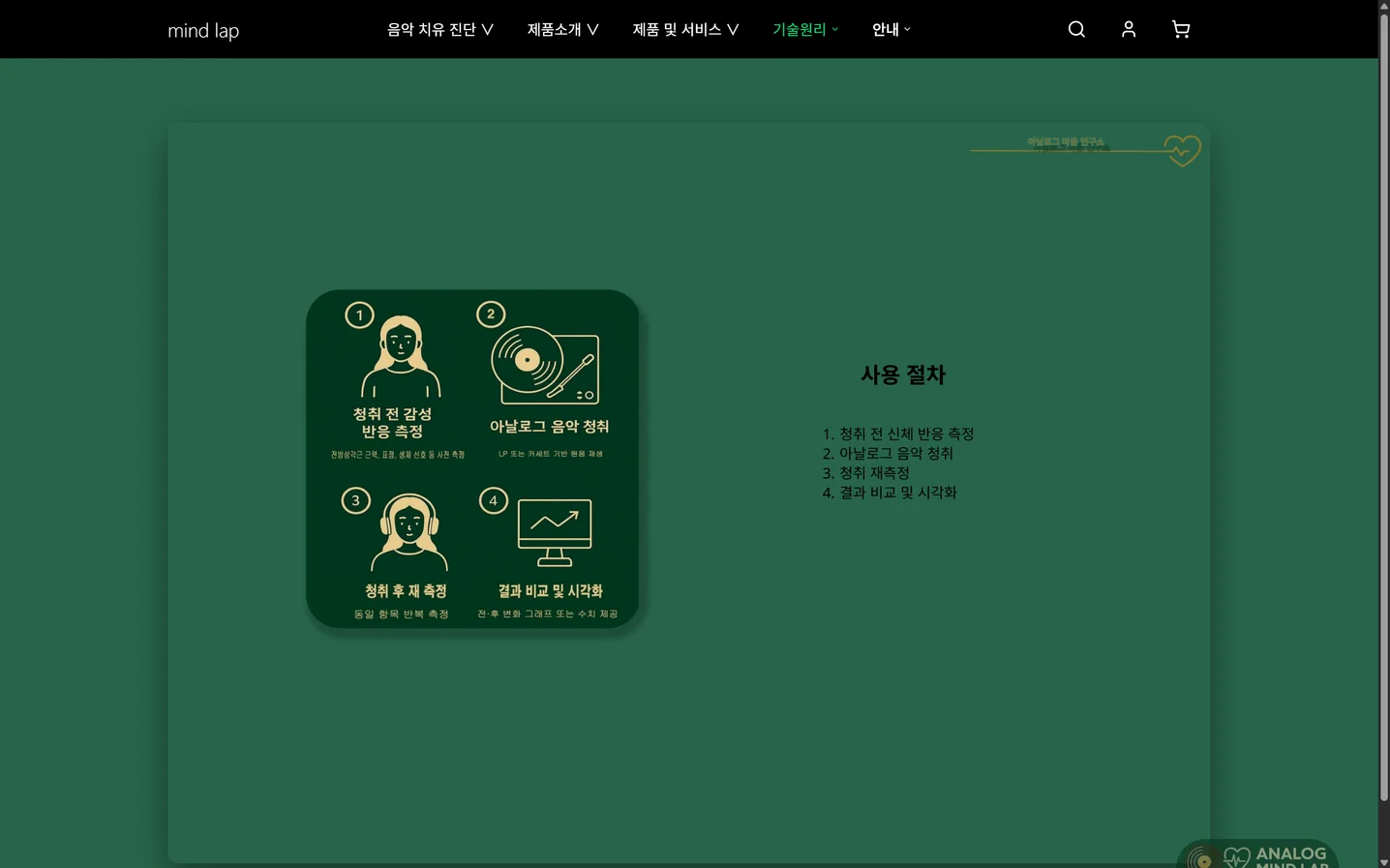Open the 안내 menu
Screen dimensions: 1390x868
tap(889, 29)
